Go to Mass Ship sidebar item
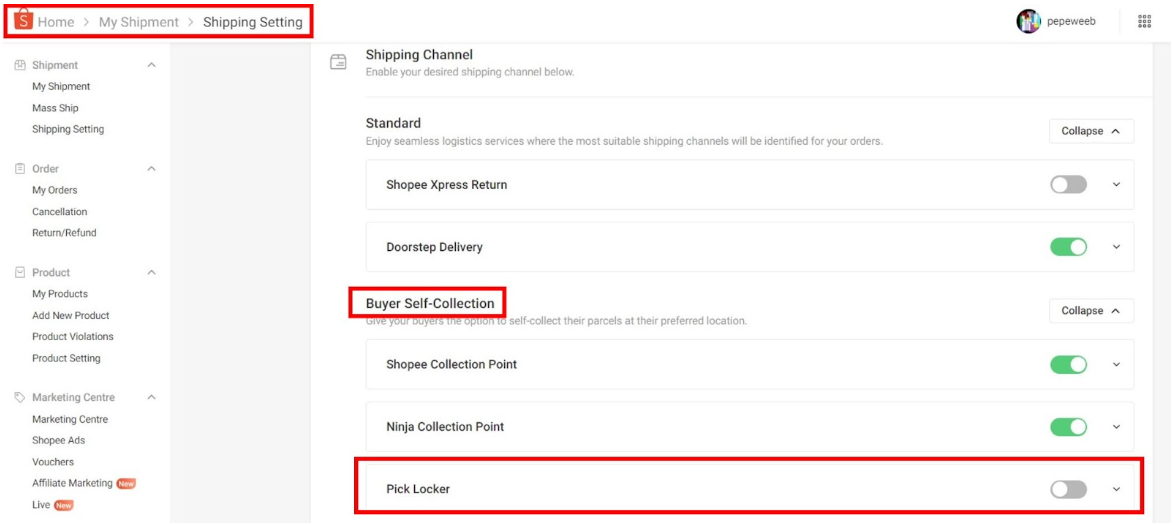 click(55, 108)
